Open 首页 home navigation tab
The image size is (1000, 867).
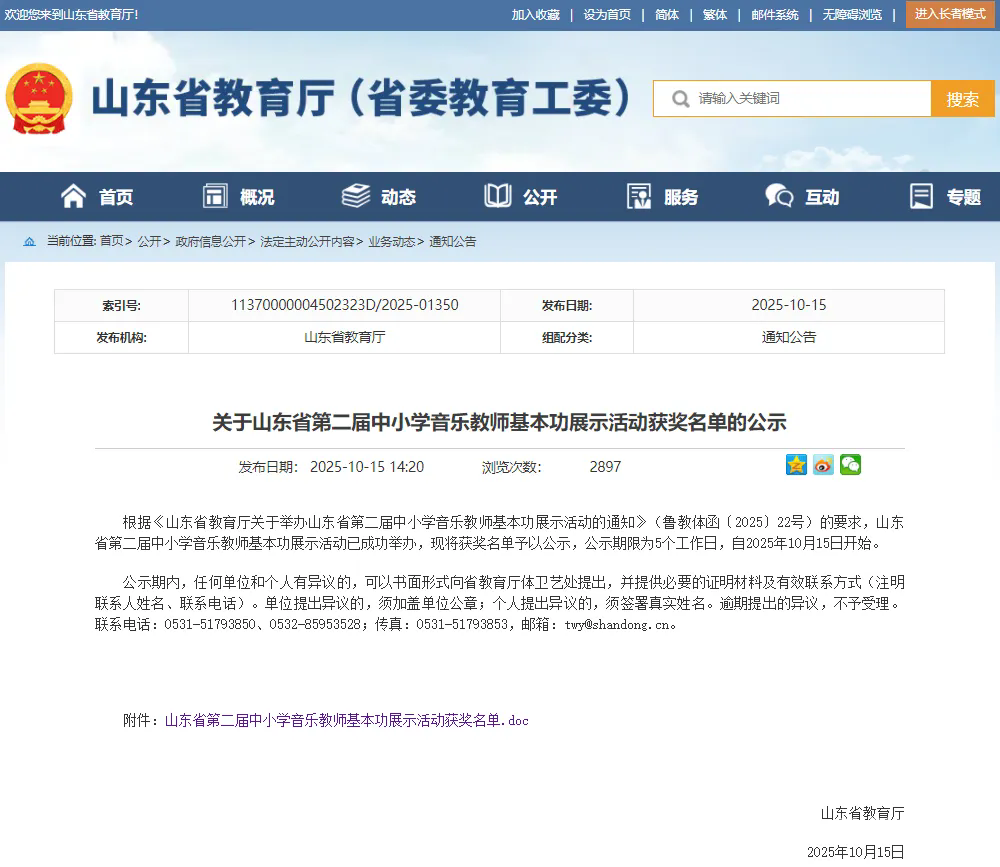[97, 197]
